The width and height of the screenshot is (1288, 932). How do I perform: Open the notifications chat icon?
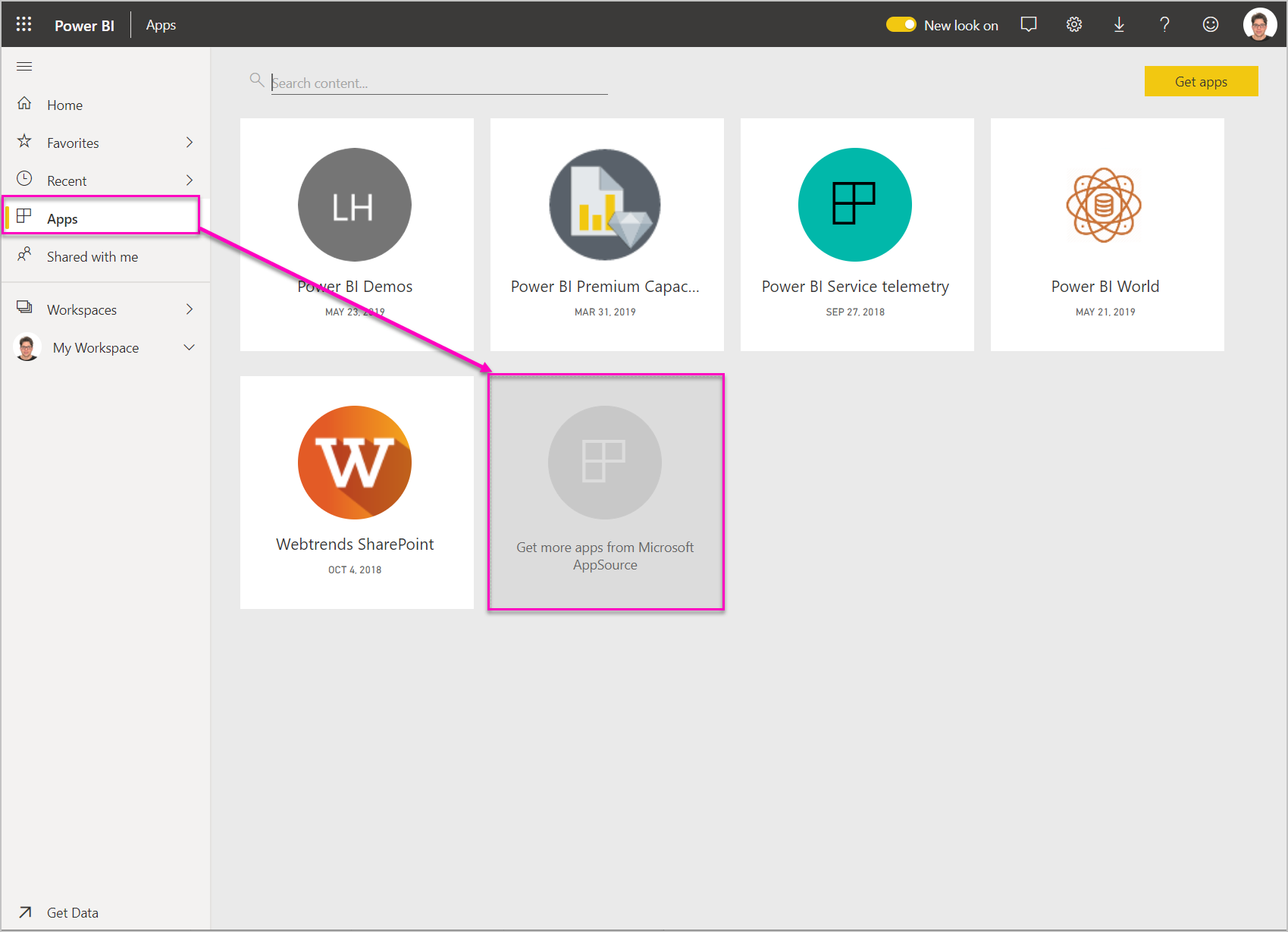point(1029,24)
